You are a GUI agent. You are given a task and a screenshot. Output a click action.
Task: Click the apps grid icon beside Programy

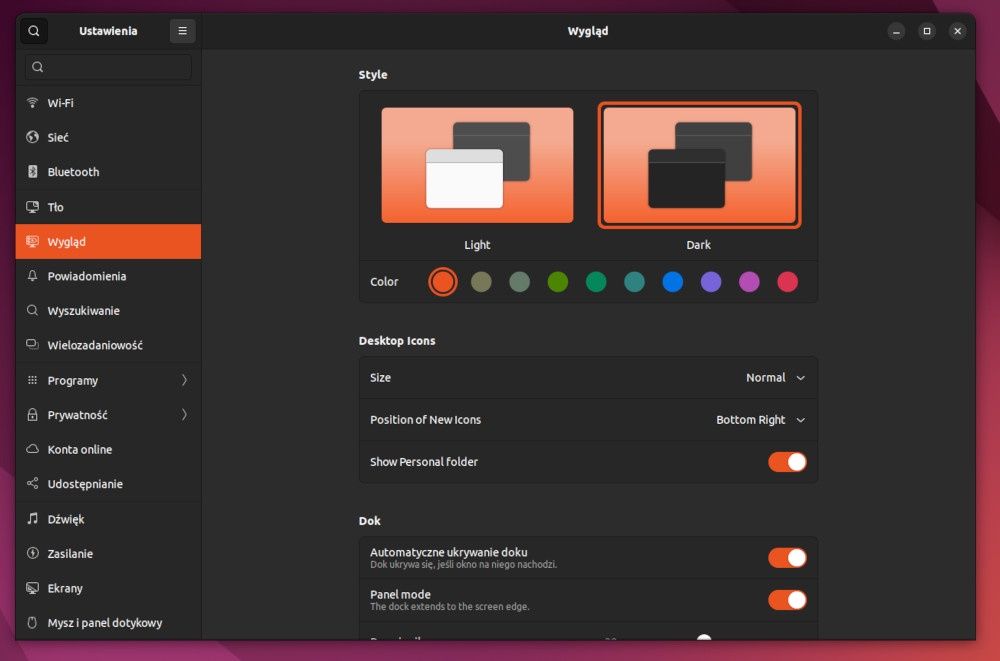[x=33, y=380]
